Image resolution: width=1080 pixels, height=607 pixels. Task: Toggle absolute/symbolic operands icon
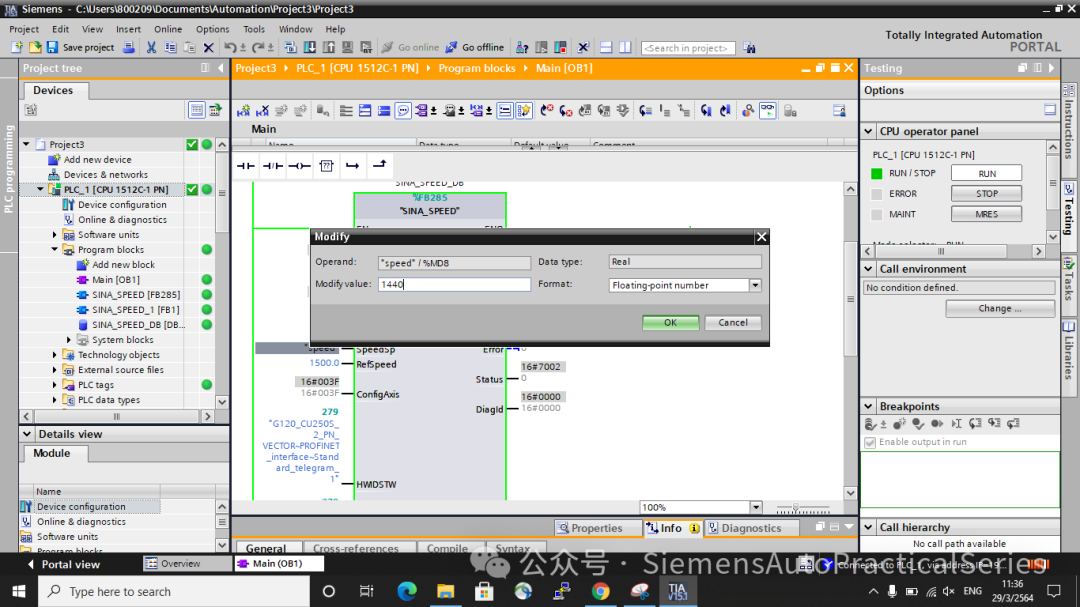[424, 110]
